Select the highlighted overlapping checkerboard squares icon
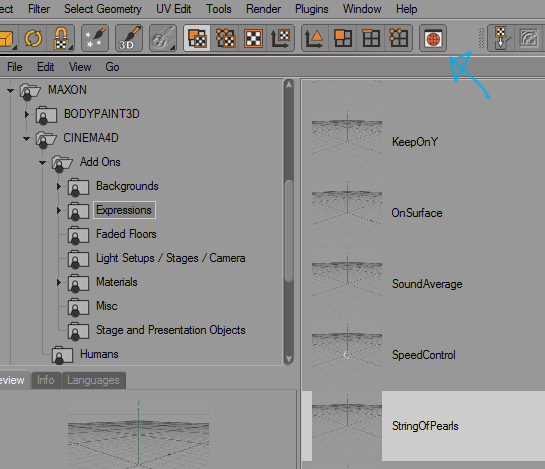The width and height of the screenshot is (545, 469). (x=197, y=38)
